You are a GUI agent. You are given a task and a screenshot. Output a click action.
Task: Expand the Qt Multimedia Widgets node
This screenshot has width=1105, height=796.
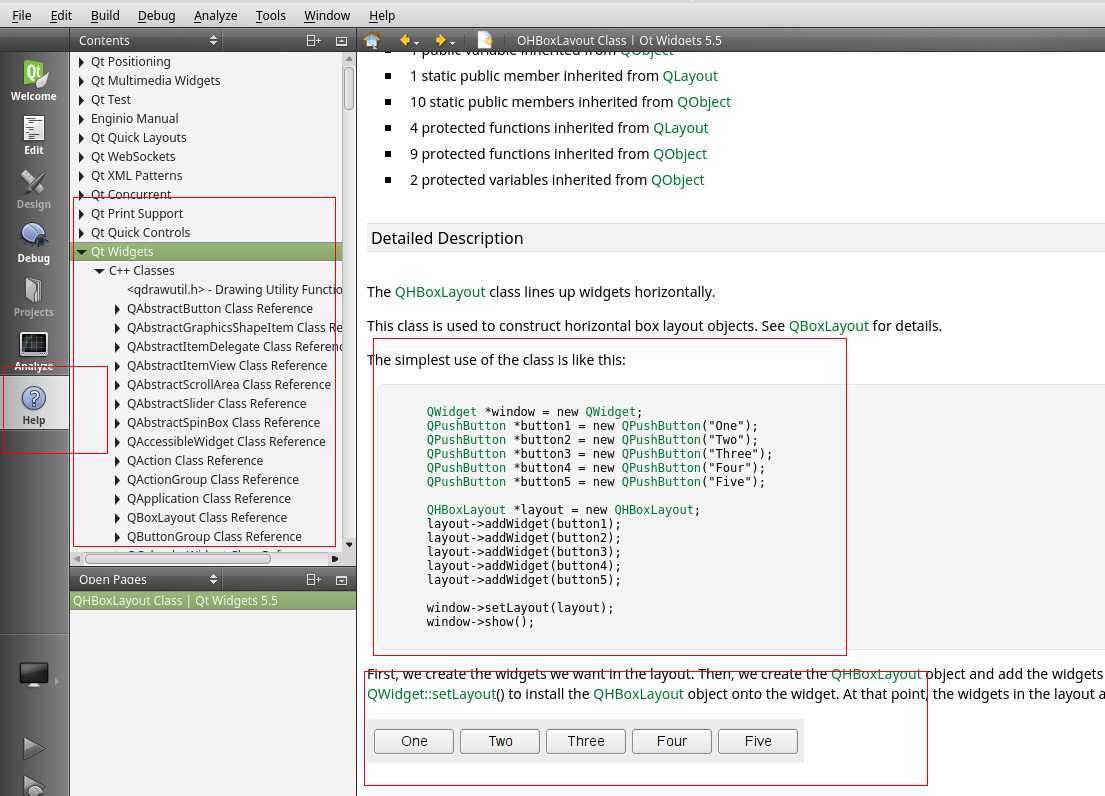click(x=82, y=81)
